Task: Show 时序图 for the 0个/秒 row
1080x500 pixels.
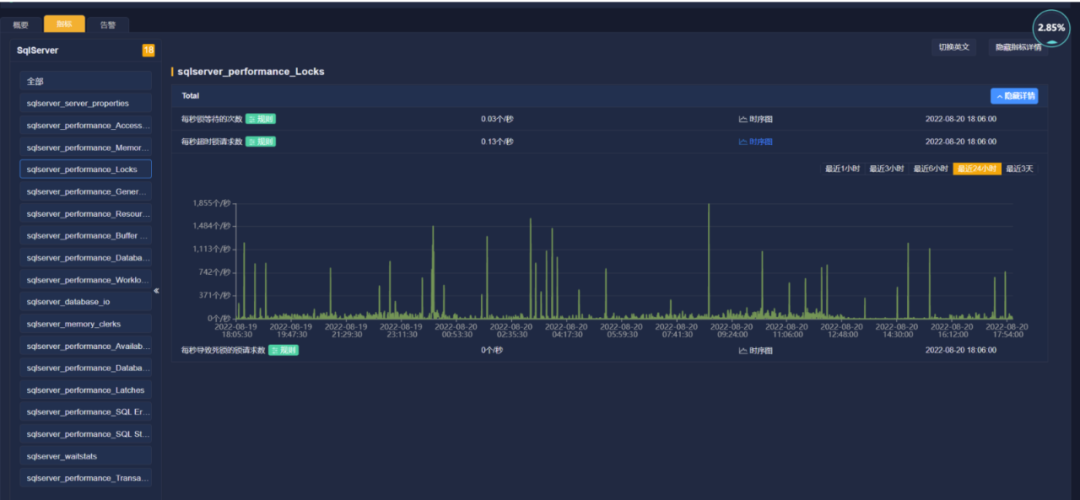Action: pyautogui.click(x=756, y=351)
